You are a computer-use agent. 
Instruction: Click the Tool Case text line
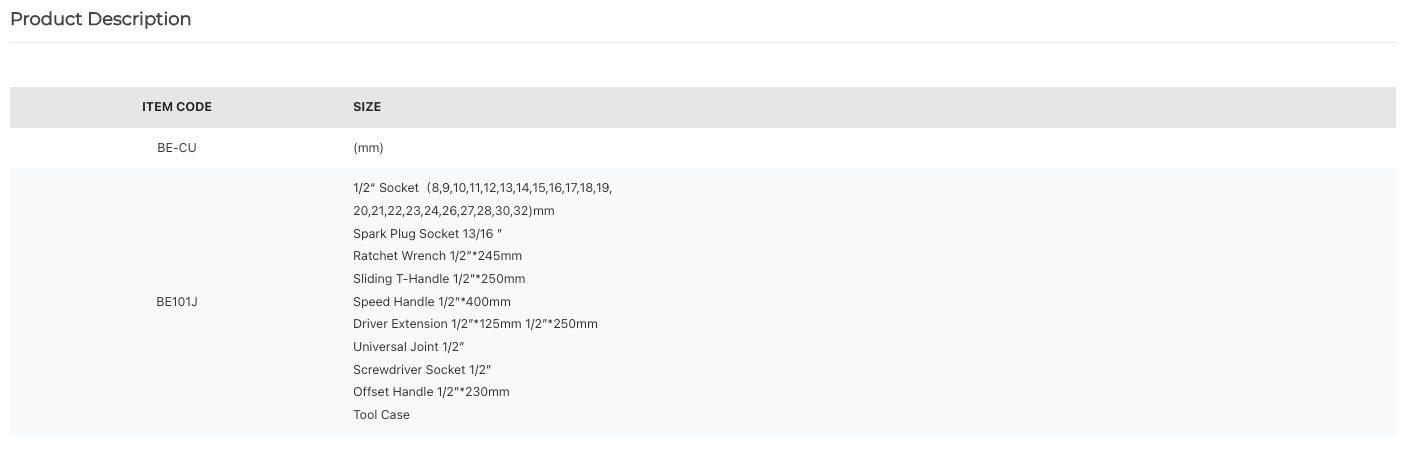[x=381, y=415]
